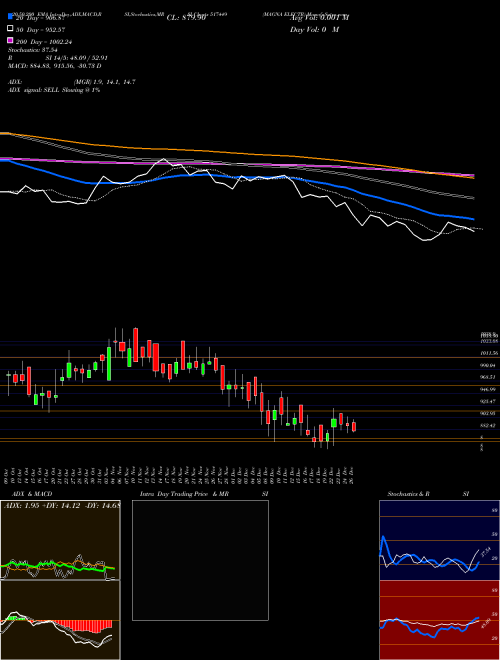Viewport: 500px width, 660px height.
Task: Click the empty Intra Day Trading Price panel
Action: 200,560
